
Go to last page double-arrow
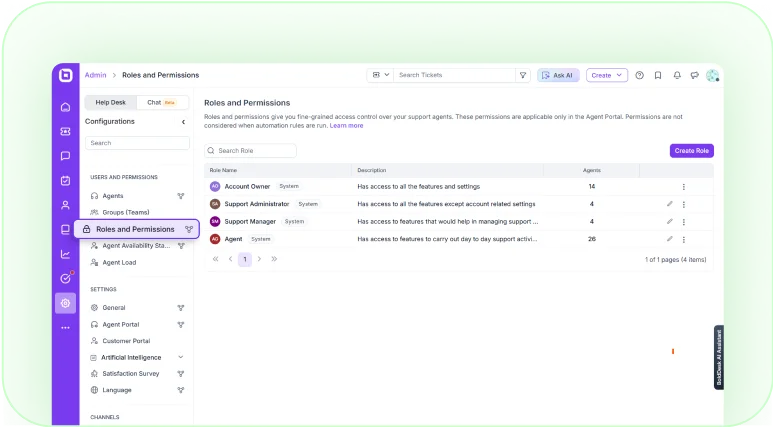(x=274, y=259)
